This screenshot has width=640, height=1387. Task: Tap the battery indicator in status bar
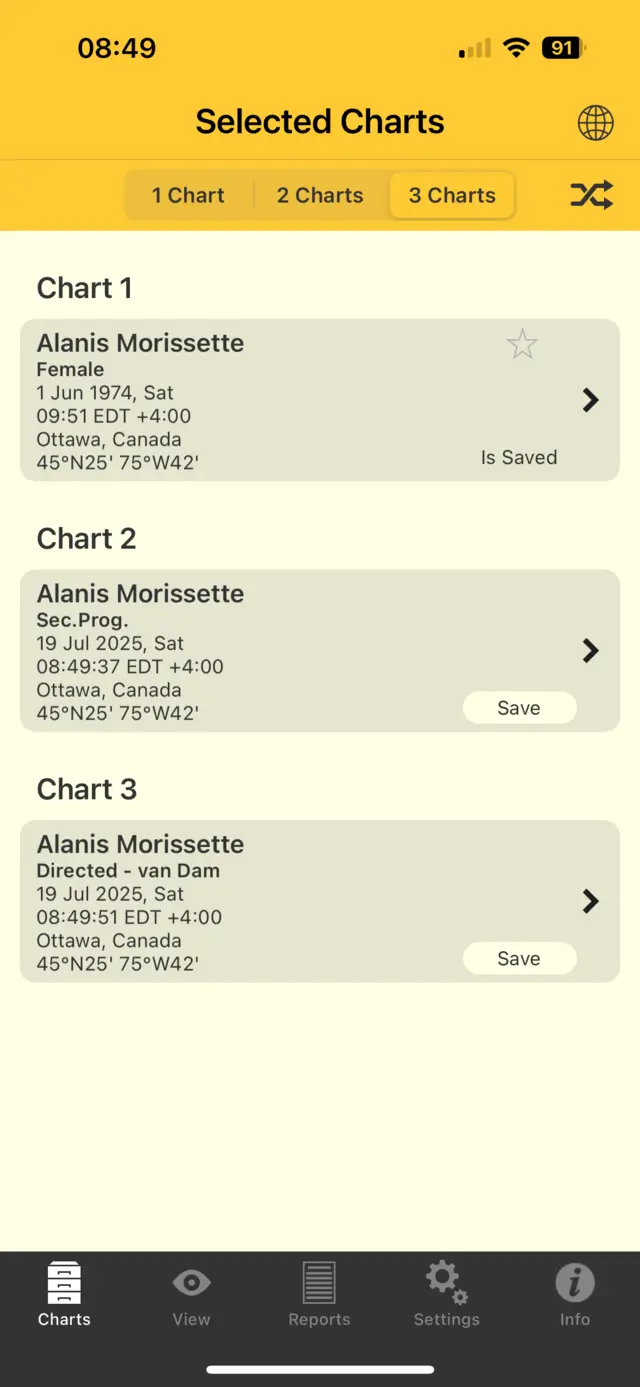pyautogui.click(x=565, y=48)
